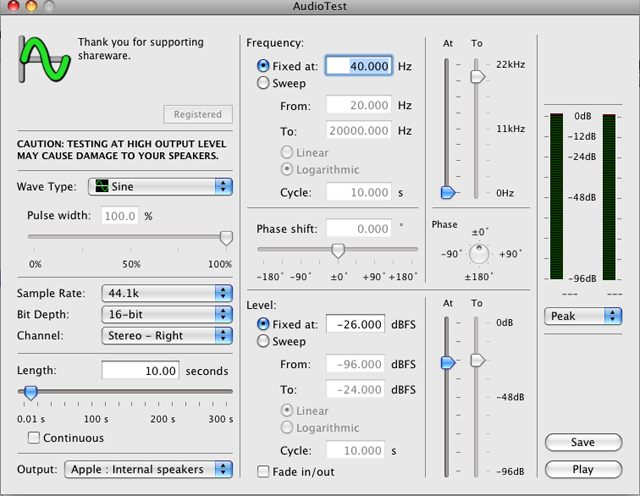Click the ±180° label below Phase knob
Image resolution: width=640 pixels, height=496 pixels.
tap(479, 277)
